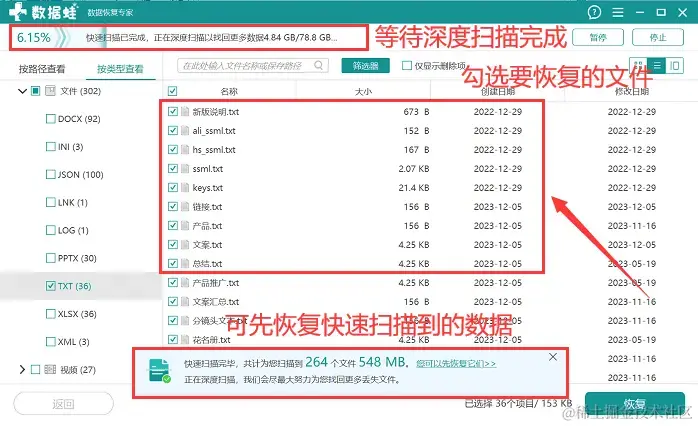Select the INI (3) category
The image size is (698, 426).
pyautogui.click(x=70, y=147)
